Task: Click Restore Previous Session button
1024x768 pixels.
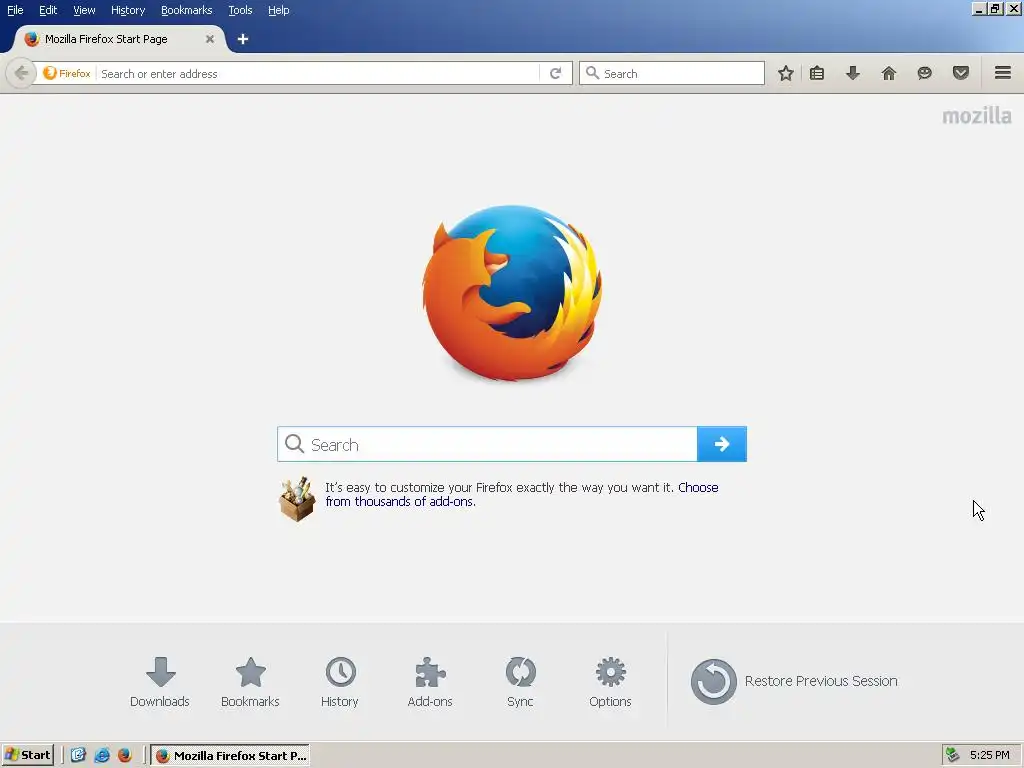Action: point(794,681)
